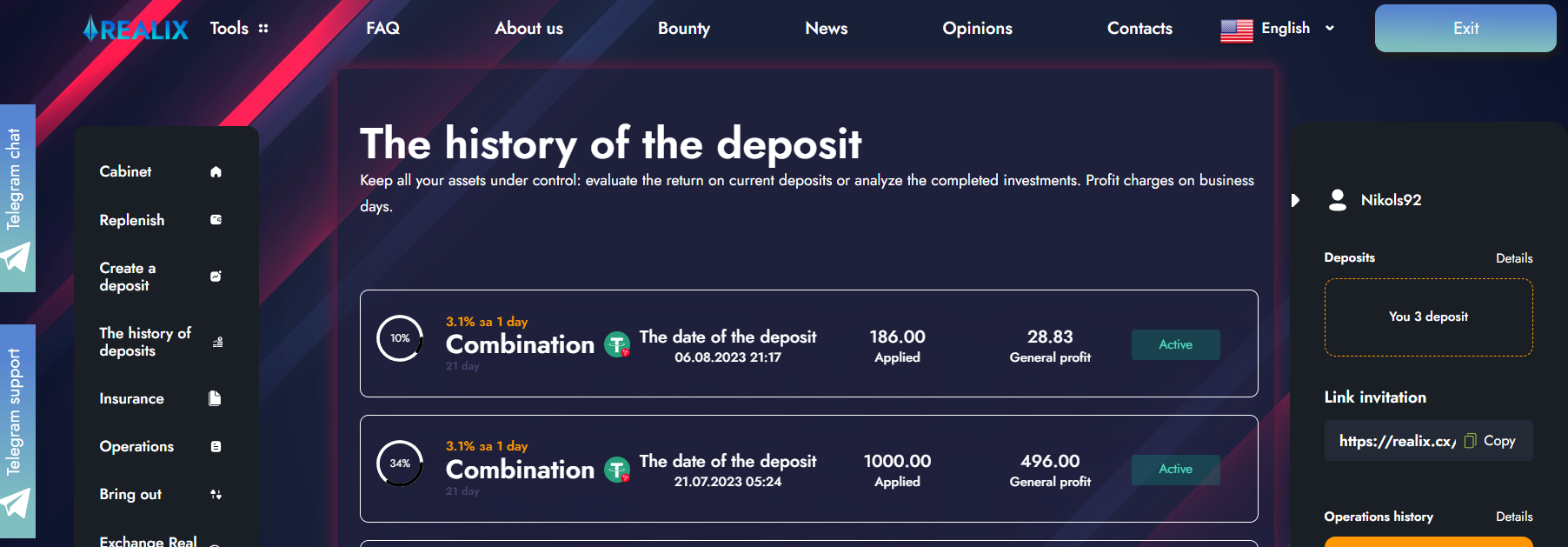Viewport: 1568px width, 547px height.
Task: Collapse the user panel arrow
Action: pyautogui.click(x=1295, y=200)
